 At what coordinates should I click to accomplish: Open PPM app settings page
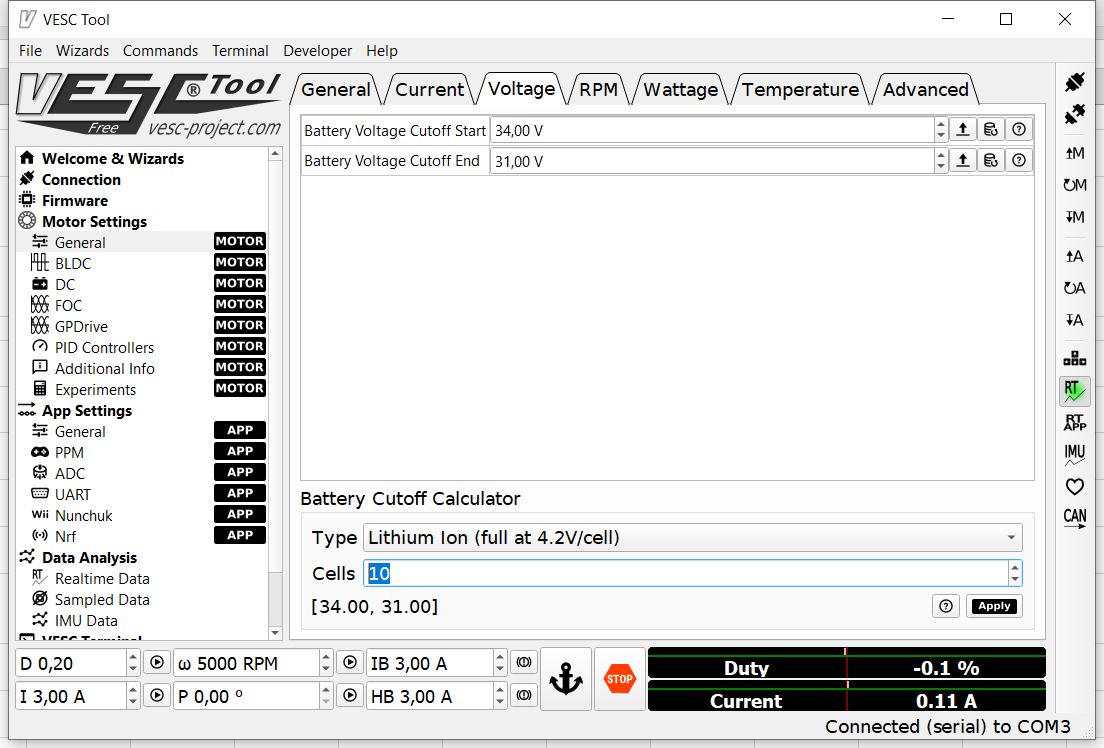69,453
